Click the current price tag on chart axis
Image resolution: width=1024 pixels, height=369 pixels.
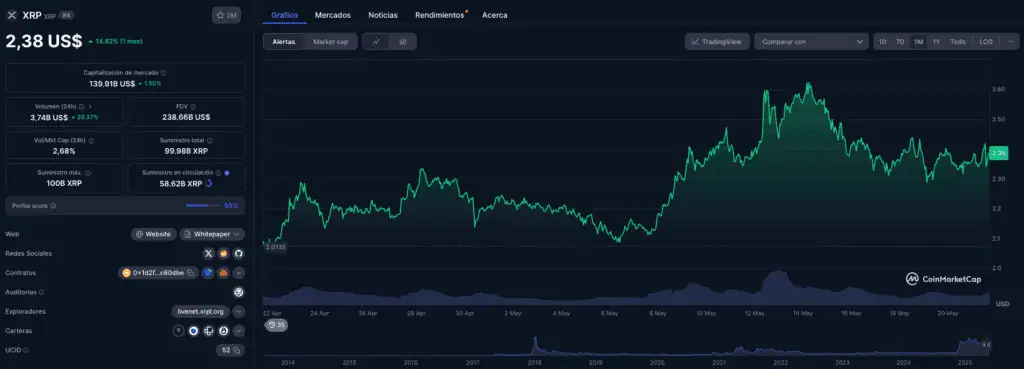point(999,153)
